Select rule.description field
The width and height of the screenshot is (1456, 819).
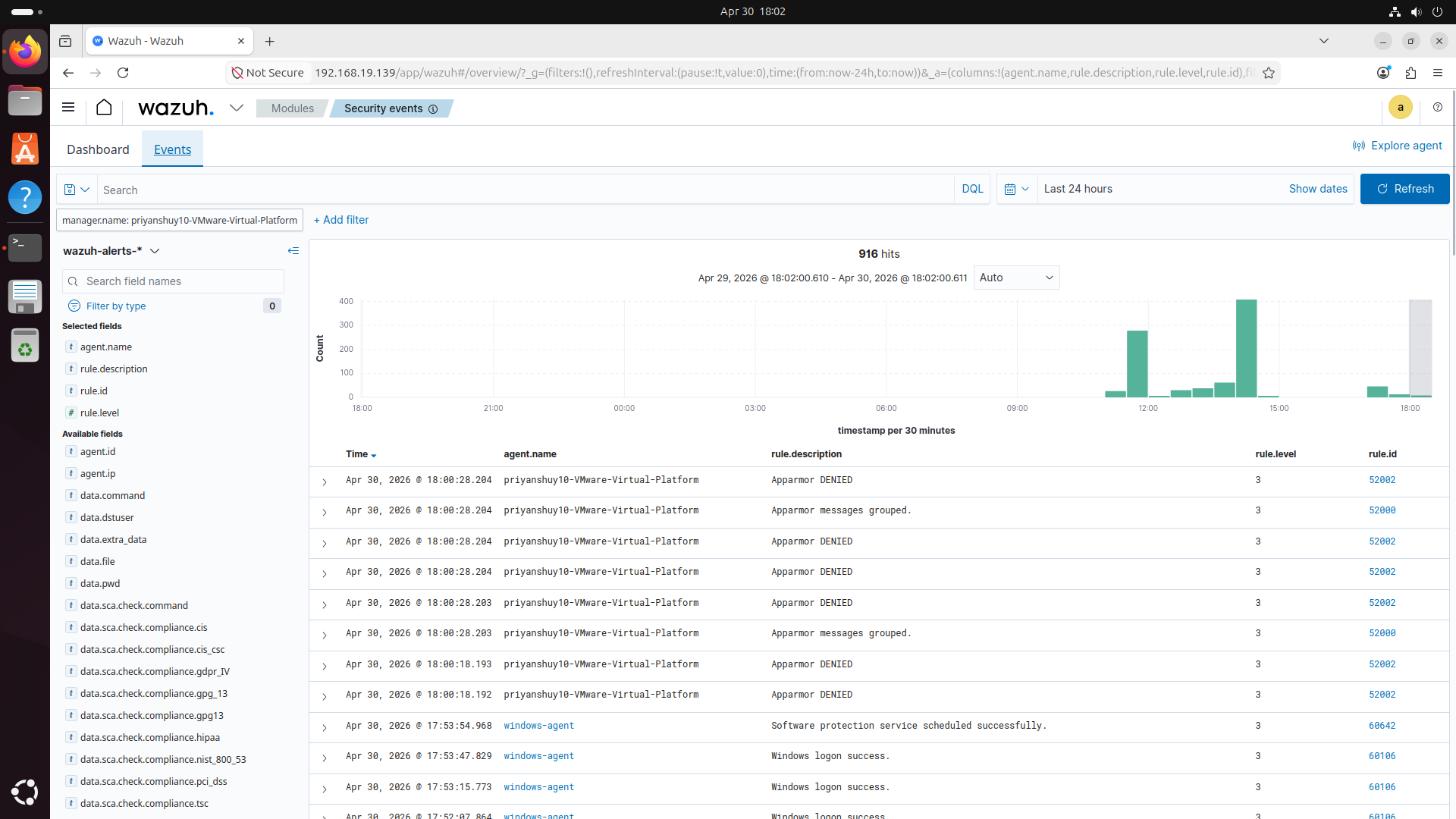tap(114, 369)
